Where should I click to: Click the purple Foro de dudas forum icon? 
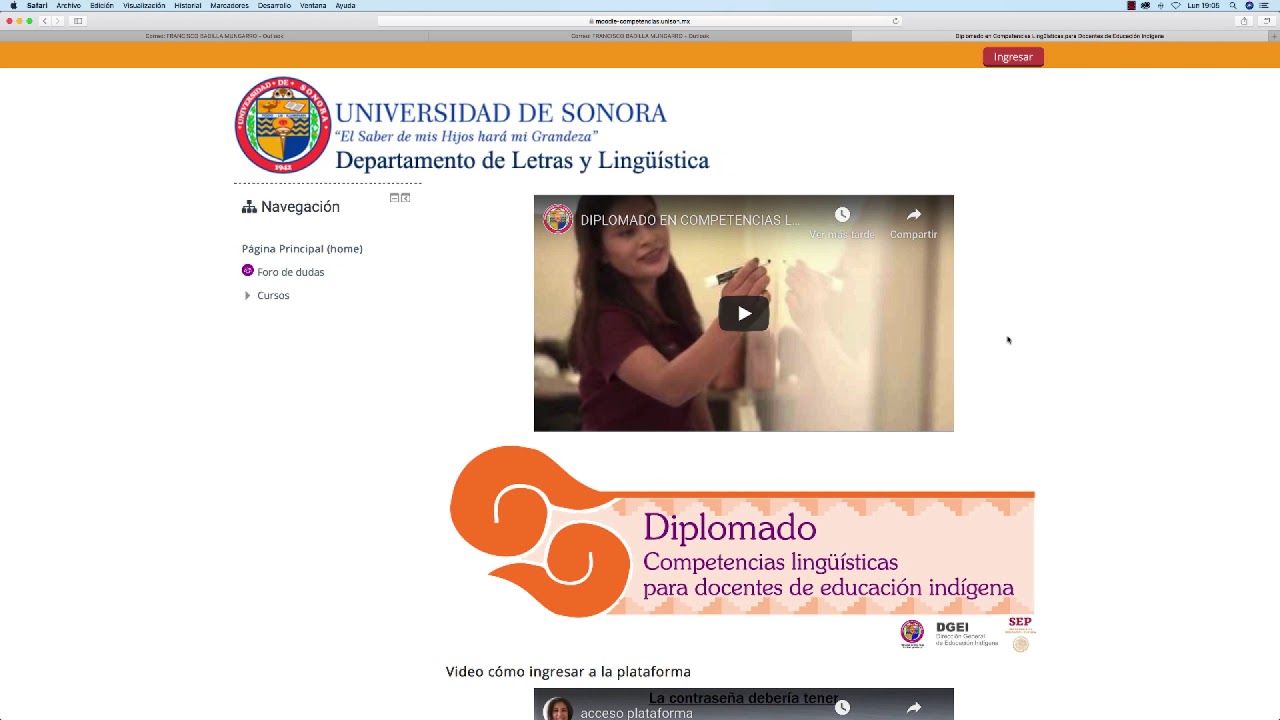pos(248,271)
